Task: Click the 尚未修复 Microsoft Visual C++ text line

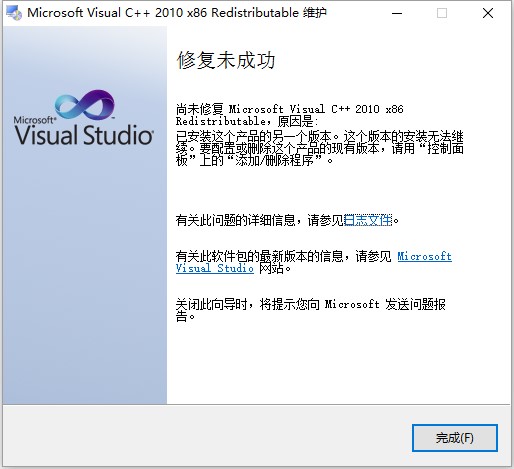Action: pyautogui.click(x=290, y=115)
